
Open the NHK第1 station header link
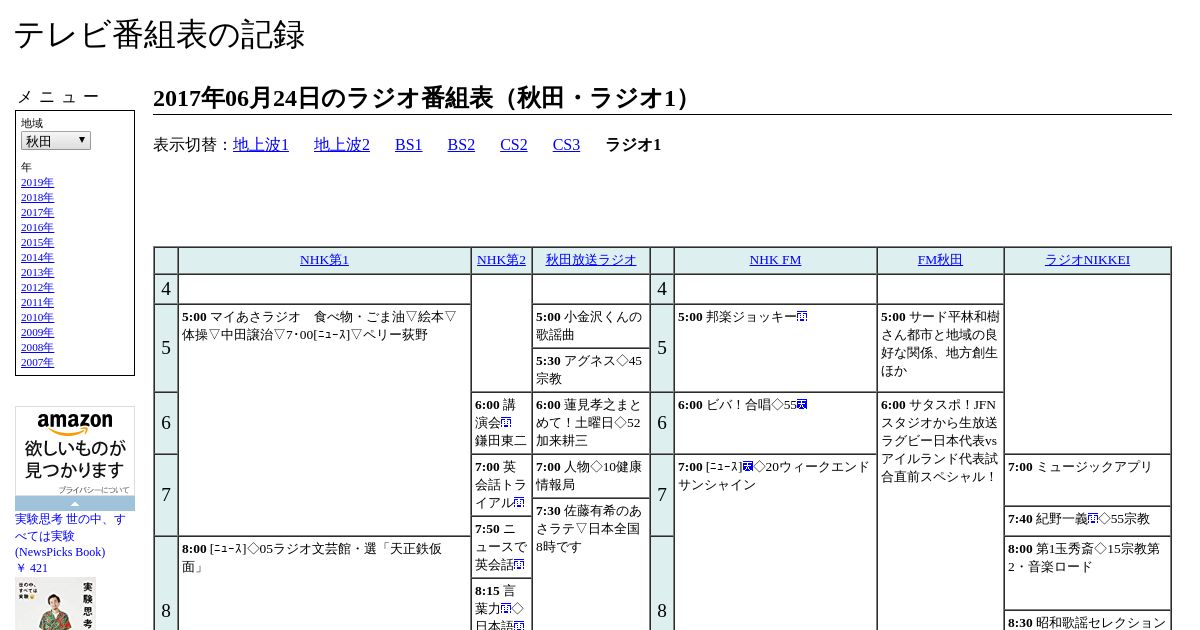[x=324, y=260]
